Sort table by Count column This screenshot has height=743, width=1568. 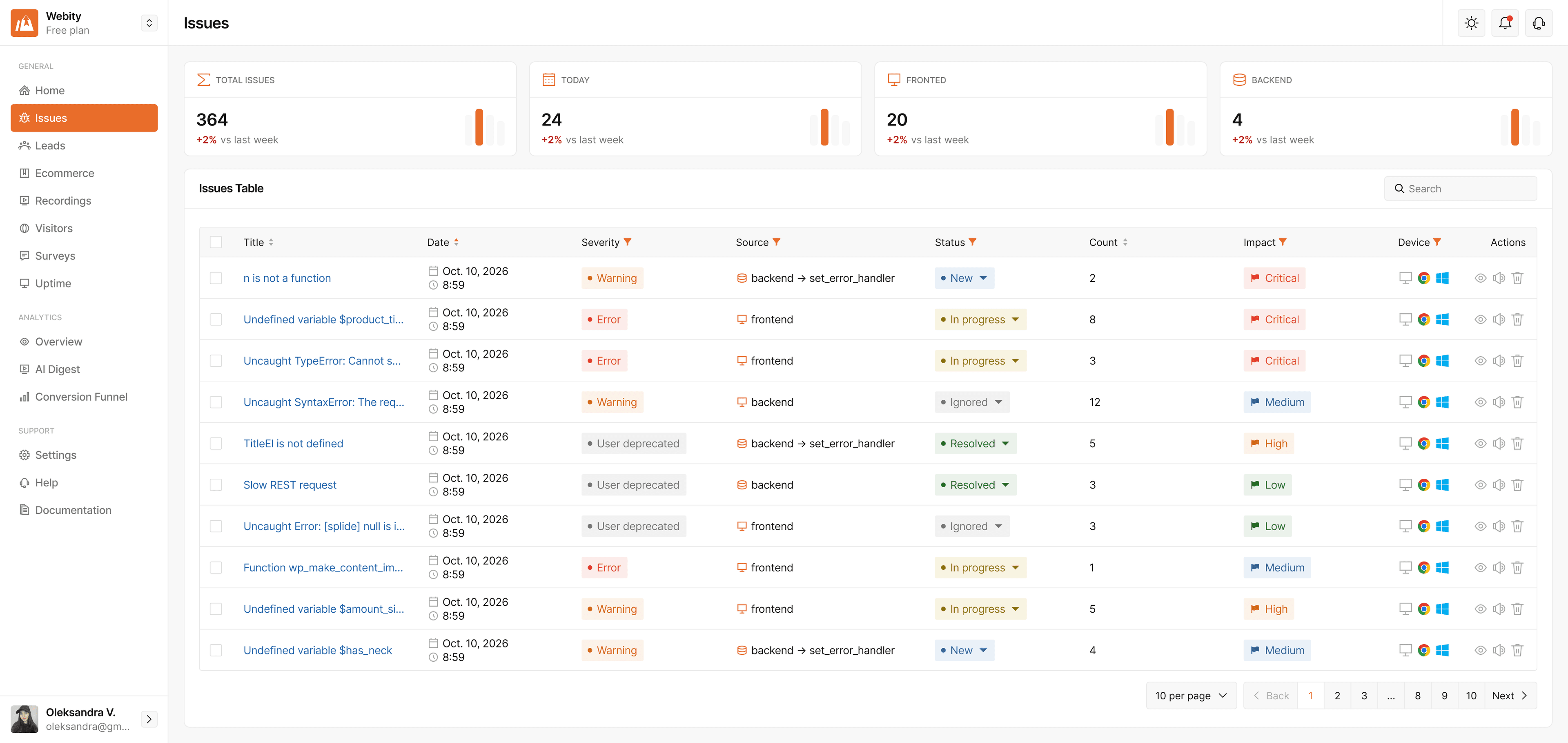coord(1125,242)
